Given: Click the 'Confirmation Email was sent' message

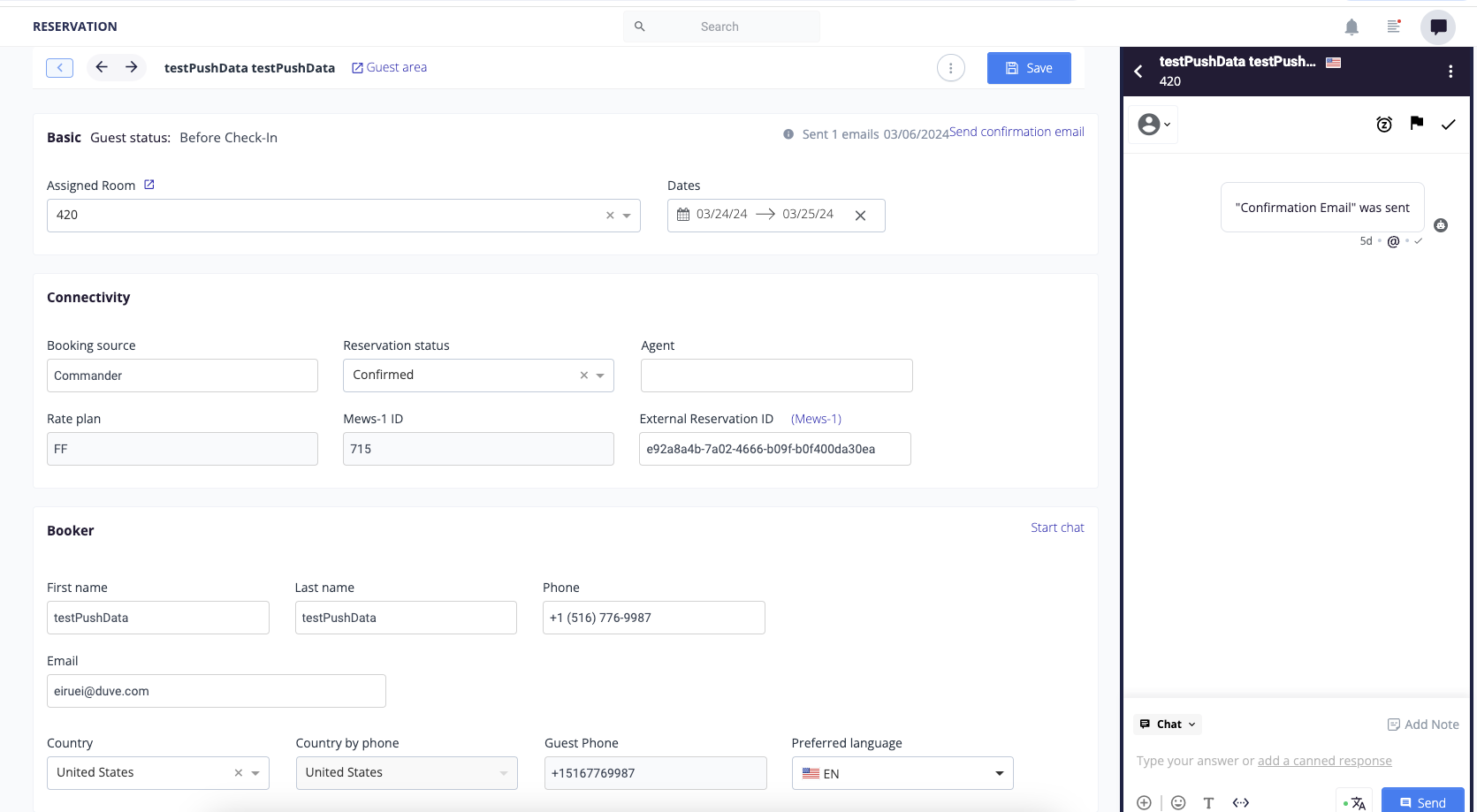Looking at the screenshot, I should click(x=1322, y=208).
